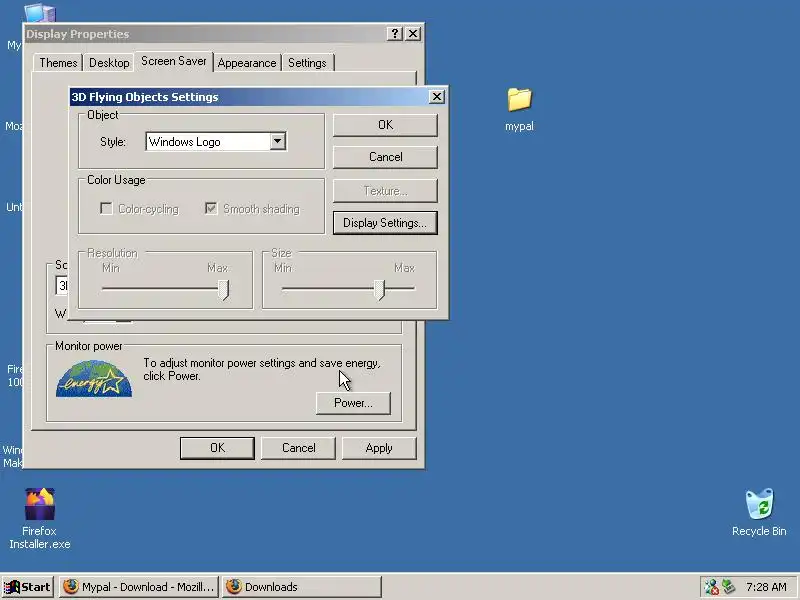Click Apply in Display Properties window
Screen dimensions: 800x600
coord(379,448)
